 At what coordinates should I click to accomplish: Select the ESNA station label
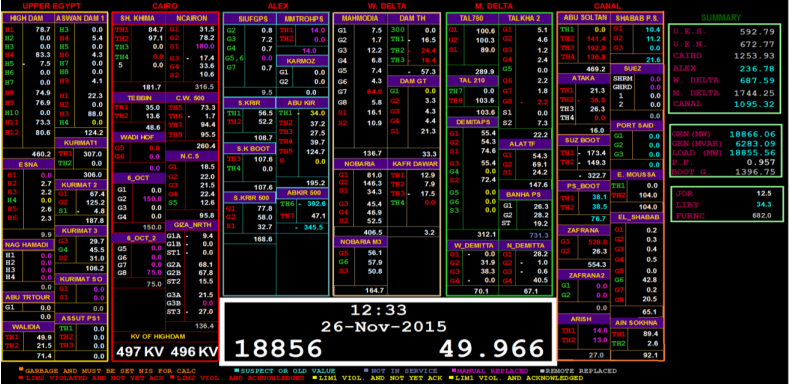point(28,164)
